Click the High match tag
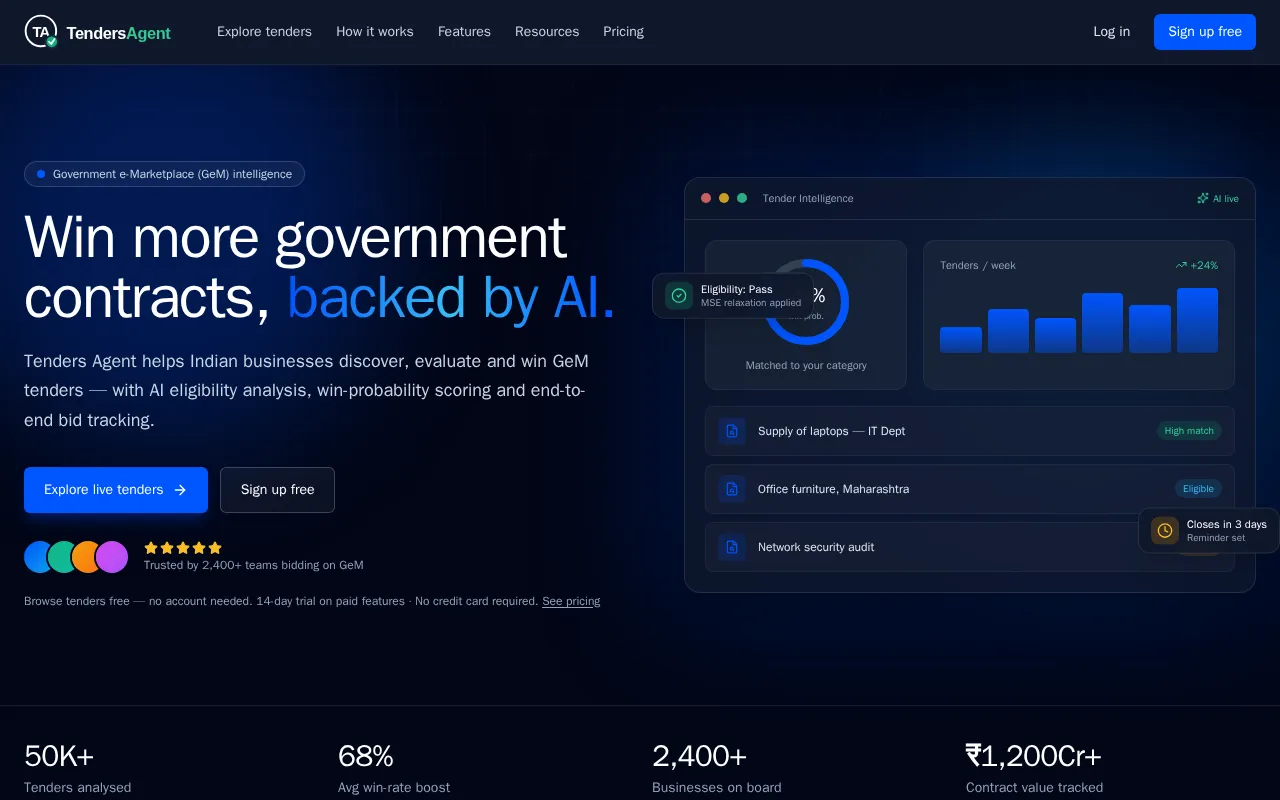Viewport: 1280px width, 800px height. click(1189, 431)
